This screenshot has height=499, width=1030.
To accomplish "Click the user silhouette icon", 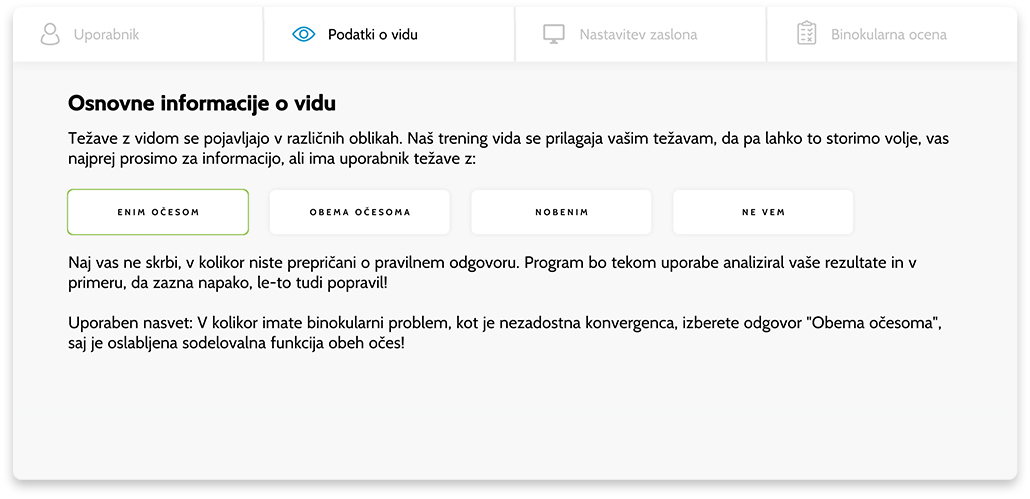I will [x=50, y=34].
